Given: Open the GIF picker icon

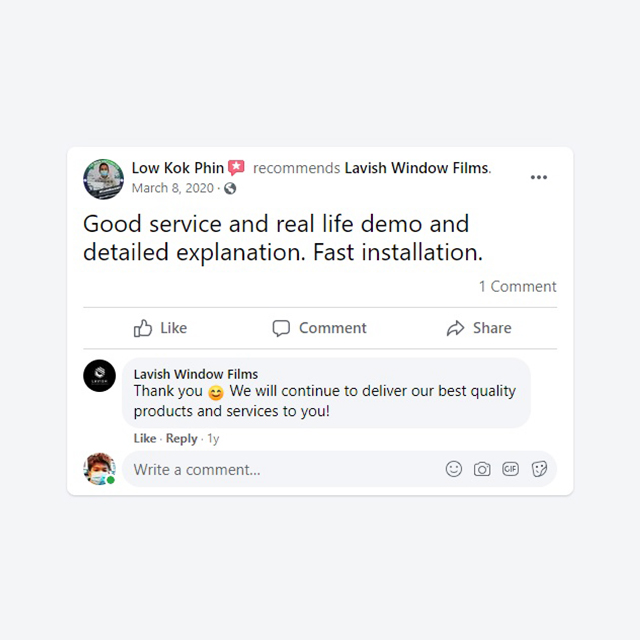Looking at the screenshot, I should [510, 469].
